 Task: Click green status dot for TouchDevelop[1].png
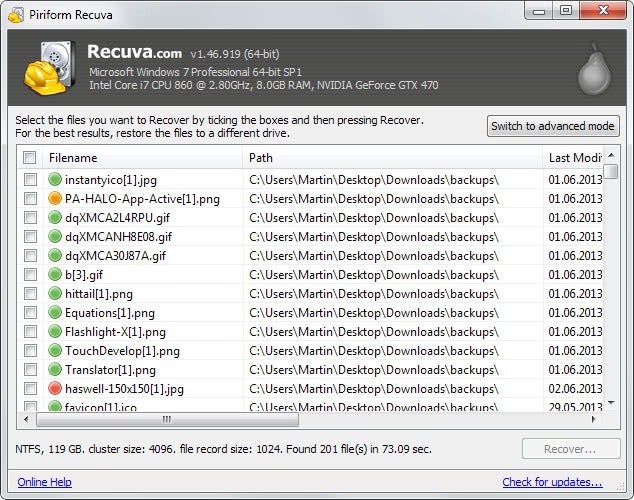point(55,350)
